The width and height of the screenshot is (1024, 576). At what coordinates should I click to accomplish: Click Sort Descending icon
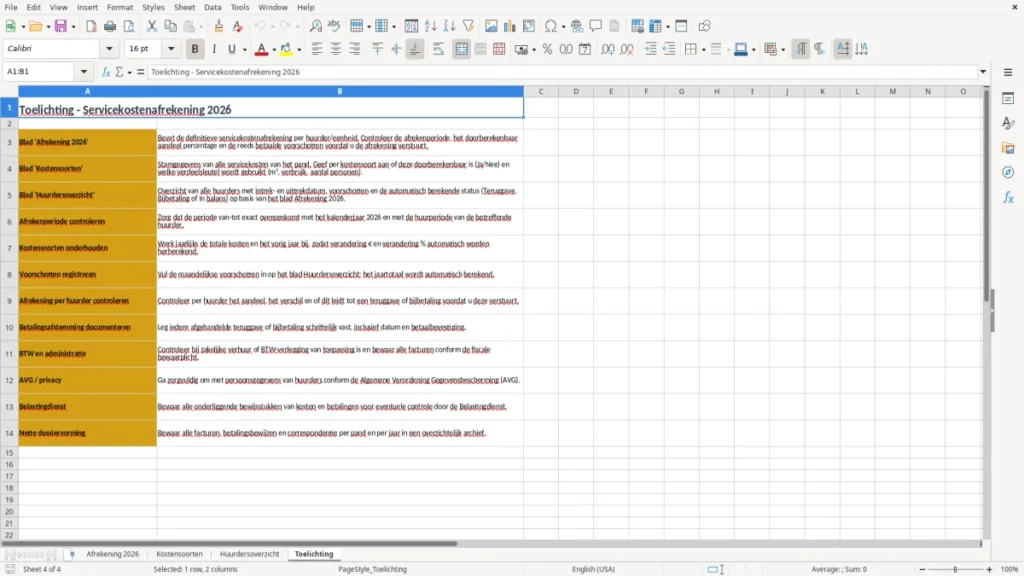click(449, 26)
